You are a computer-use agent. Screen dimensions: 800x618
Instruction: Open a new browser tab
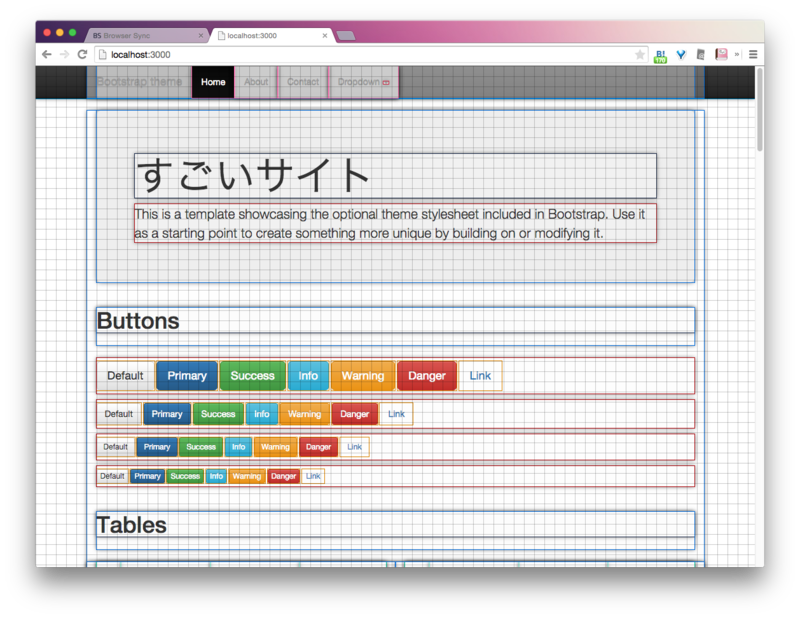coord(346,35)
